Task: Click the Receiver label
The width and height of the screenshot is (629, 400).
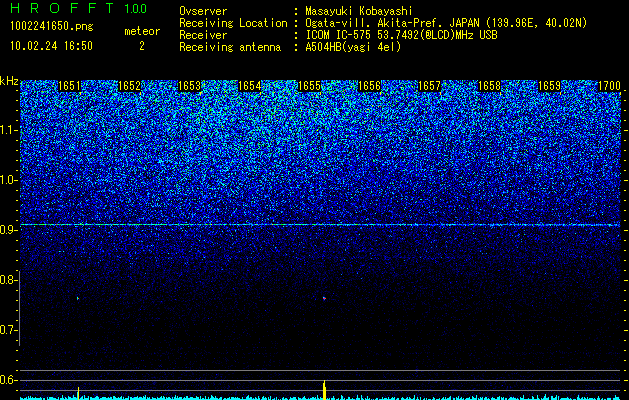Action: pos(203,35)
